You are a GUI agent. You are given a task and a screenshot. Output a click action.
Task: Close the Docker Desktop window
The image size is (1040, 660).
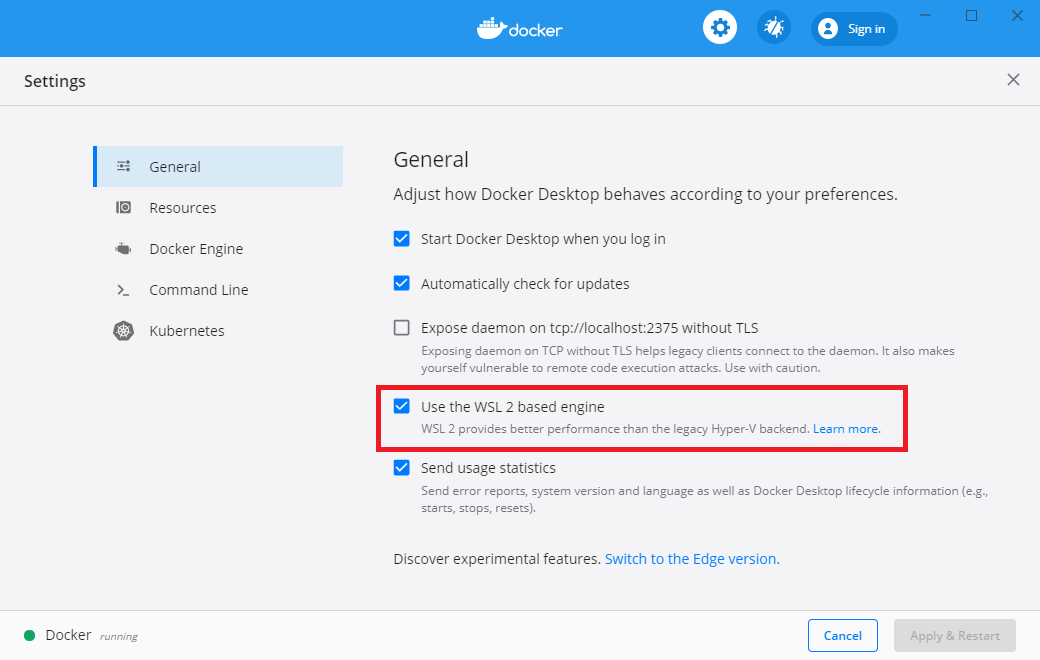pos(1017,15)
